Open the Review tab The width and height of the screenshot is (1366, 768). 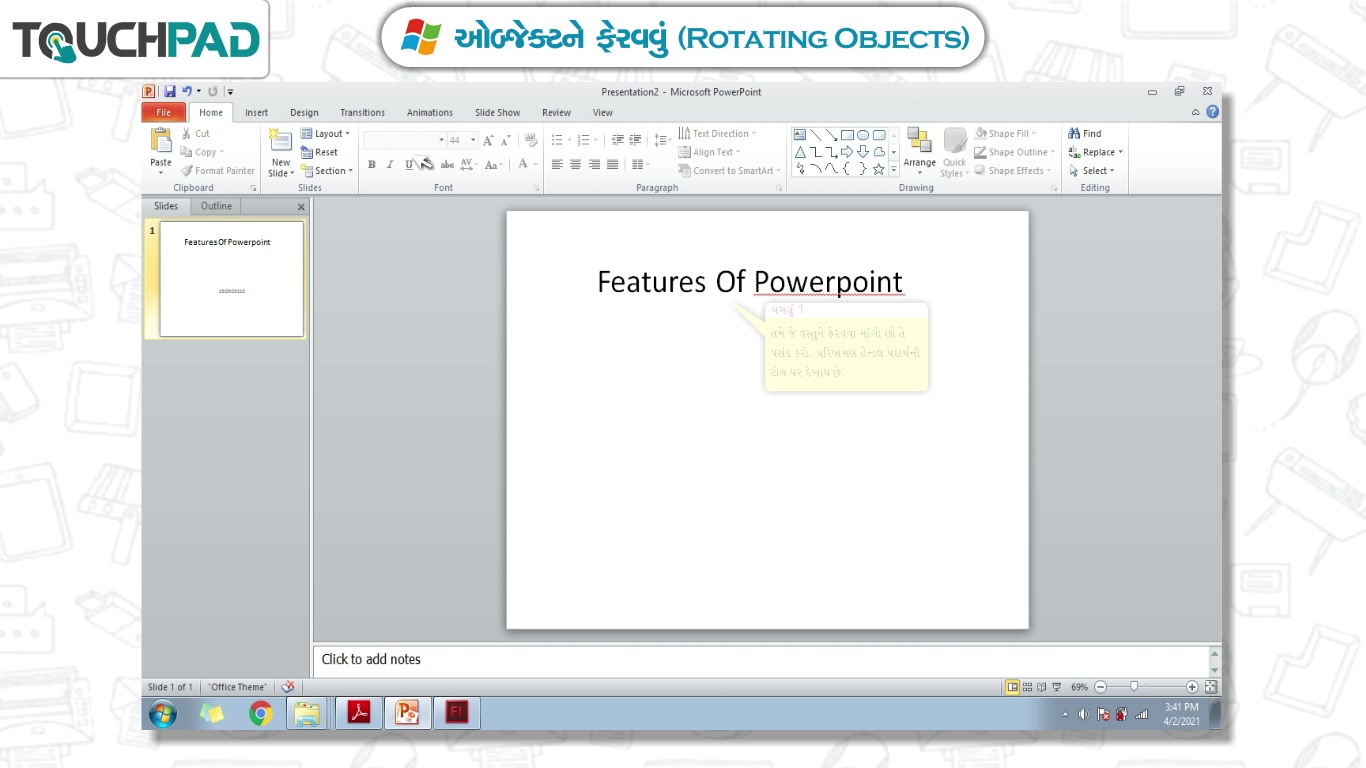[556, 112]
